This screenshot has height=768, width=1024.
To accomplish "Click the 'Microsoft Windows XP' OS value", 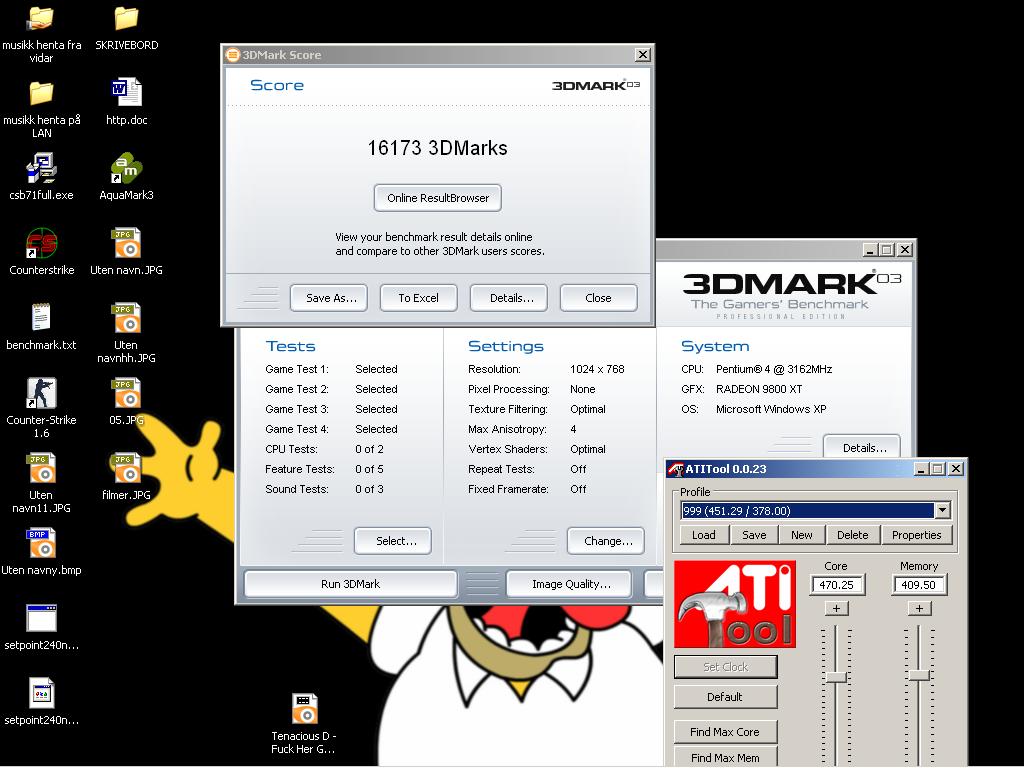I will [771, 409].
